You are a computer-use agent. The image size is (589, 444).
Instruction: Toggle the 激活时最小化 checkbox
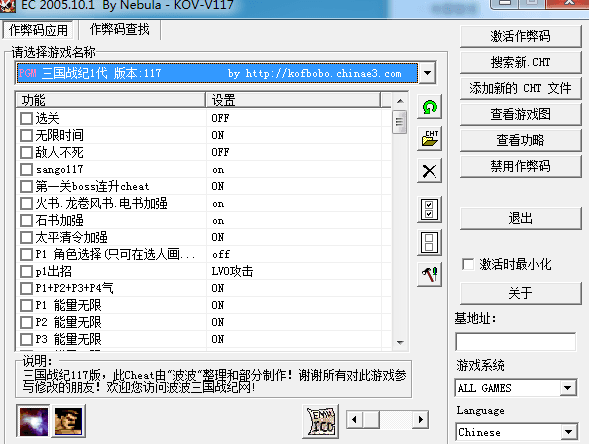468,264
